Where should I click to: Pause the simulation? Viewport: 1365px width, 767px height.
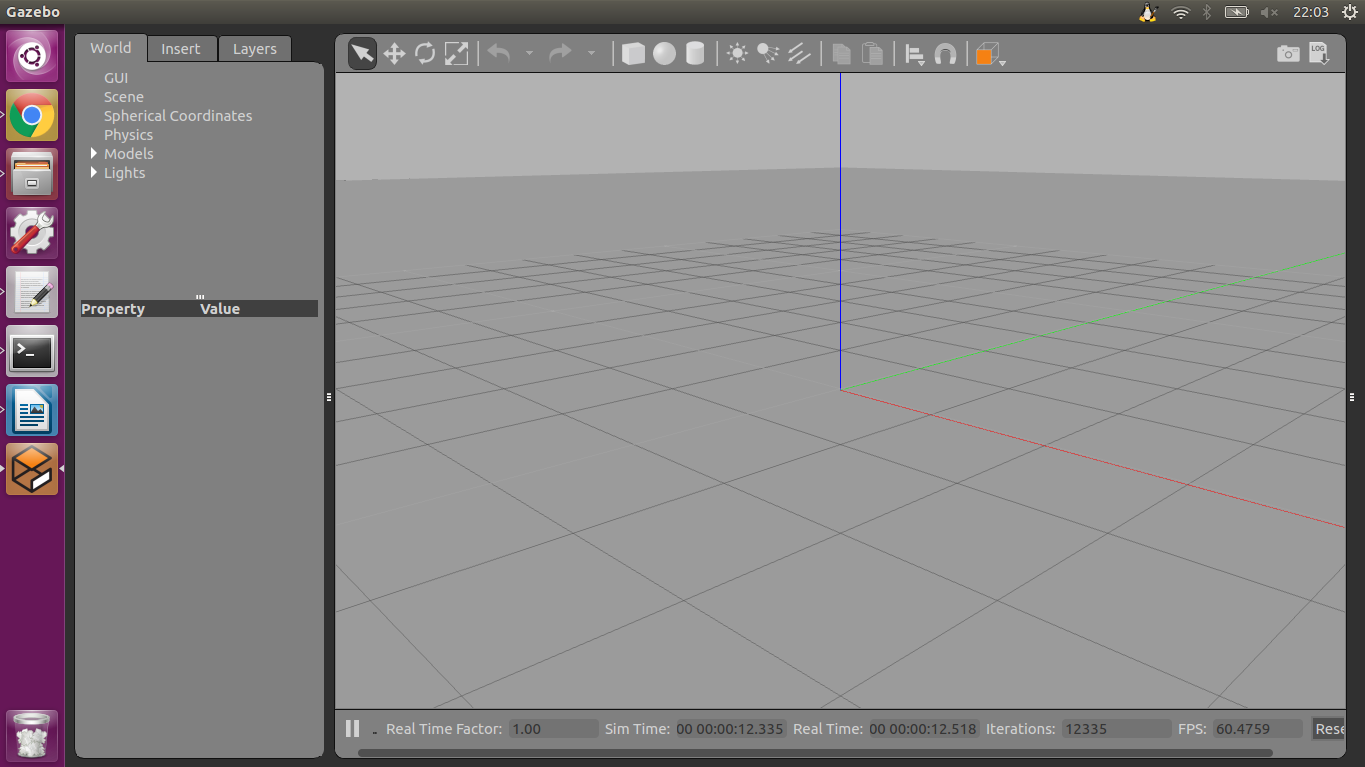pyautogui.click(x=352, y=728)
